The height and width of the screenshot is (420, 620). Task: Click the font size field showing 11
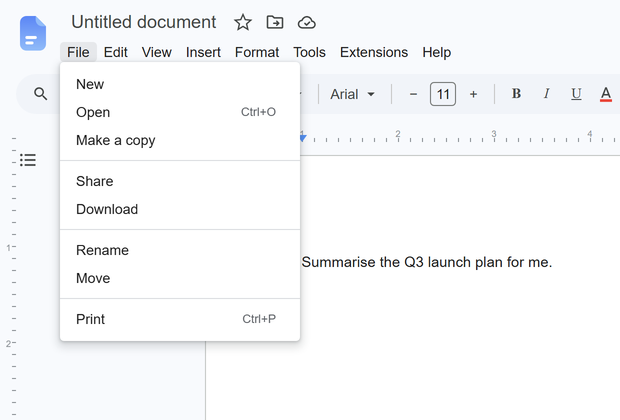point(443,94)
